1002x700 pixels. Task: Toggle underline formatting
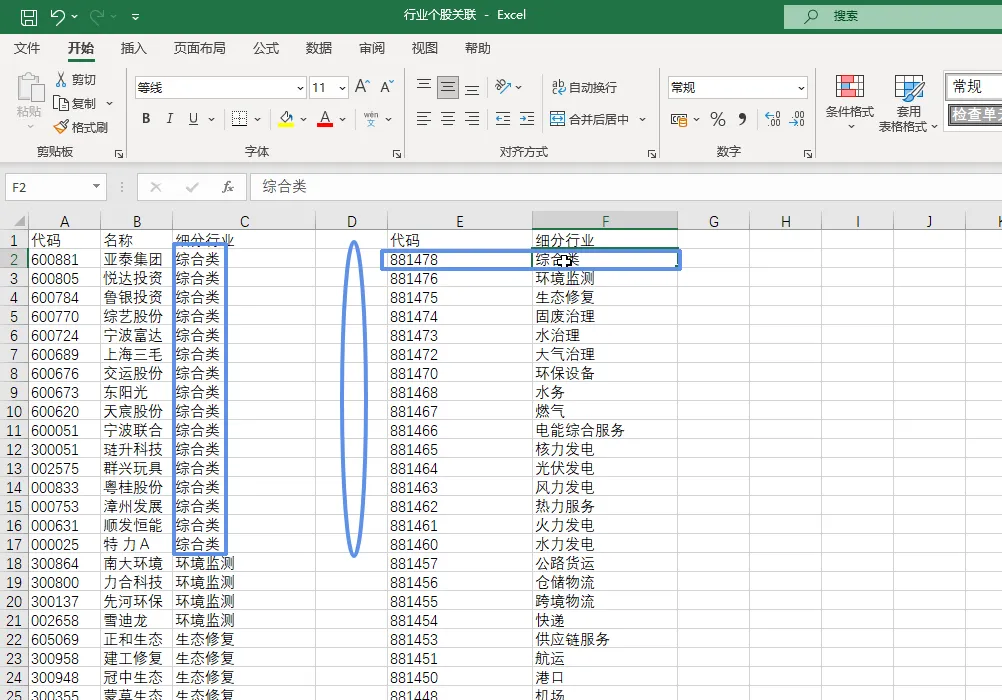(193, 118)
